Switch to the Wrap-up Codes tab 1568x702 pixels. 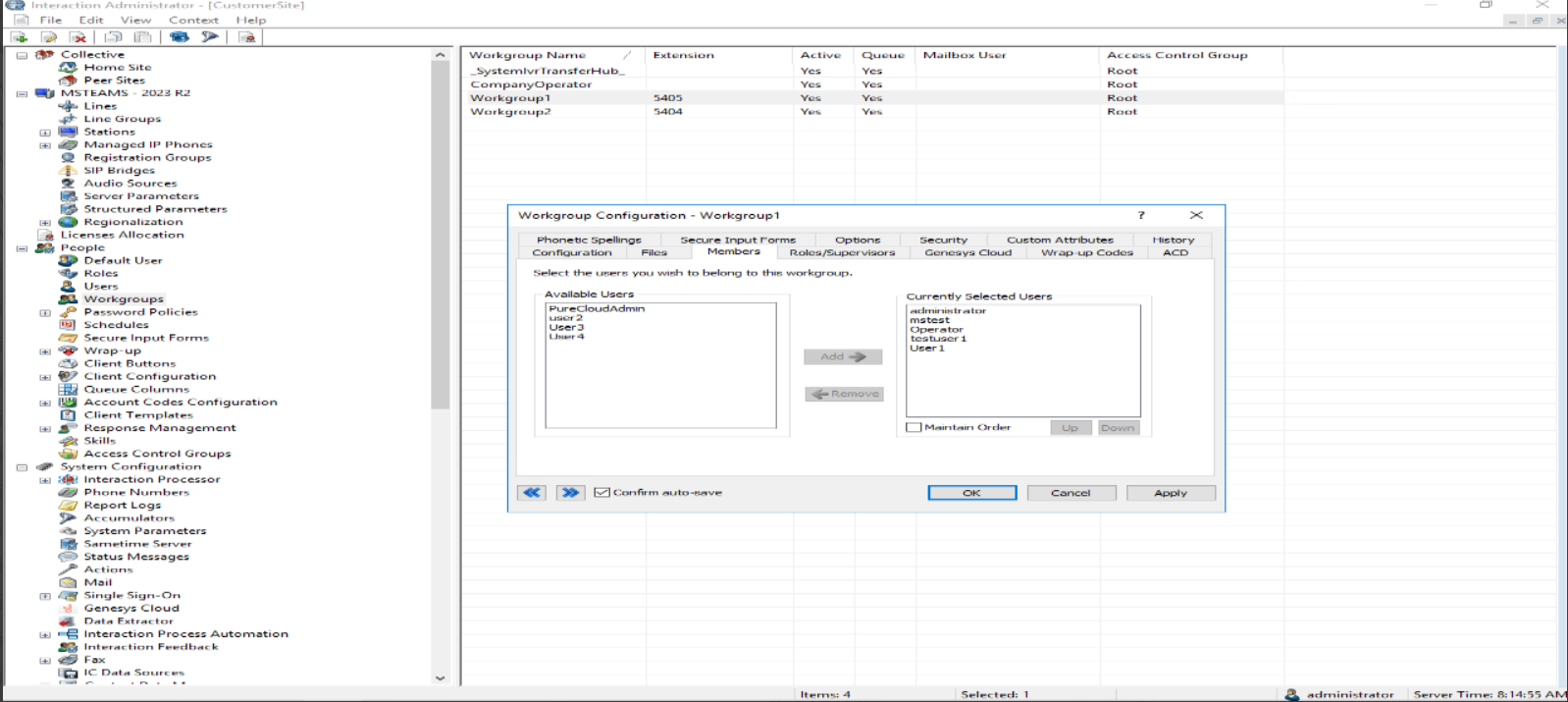(1086, 252)
